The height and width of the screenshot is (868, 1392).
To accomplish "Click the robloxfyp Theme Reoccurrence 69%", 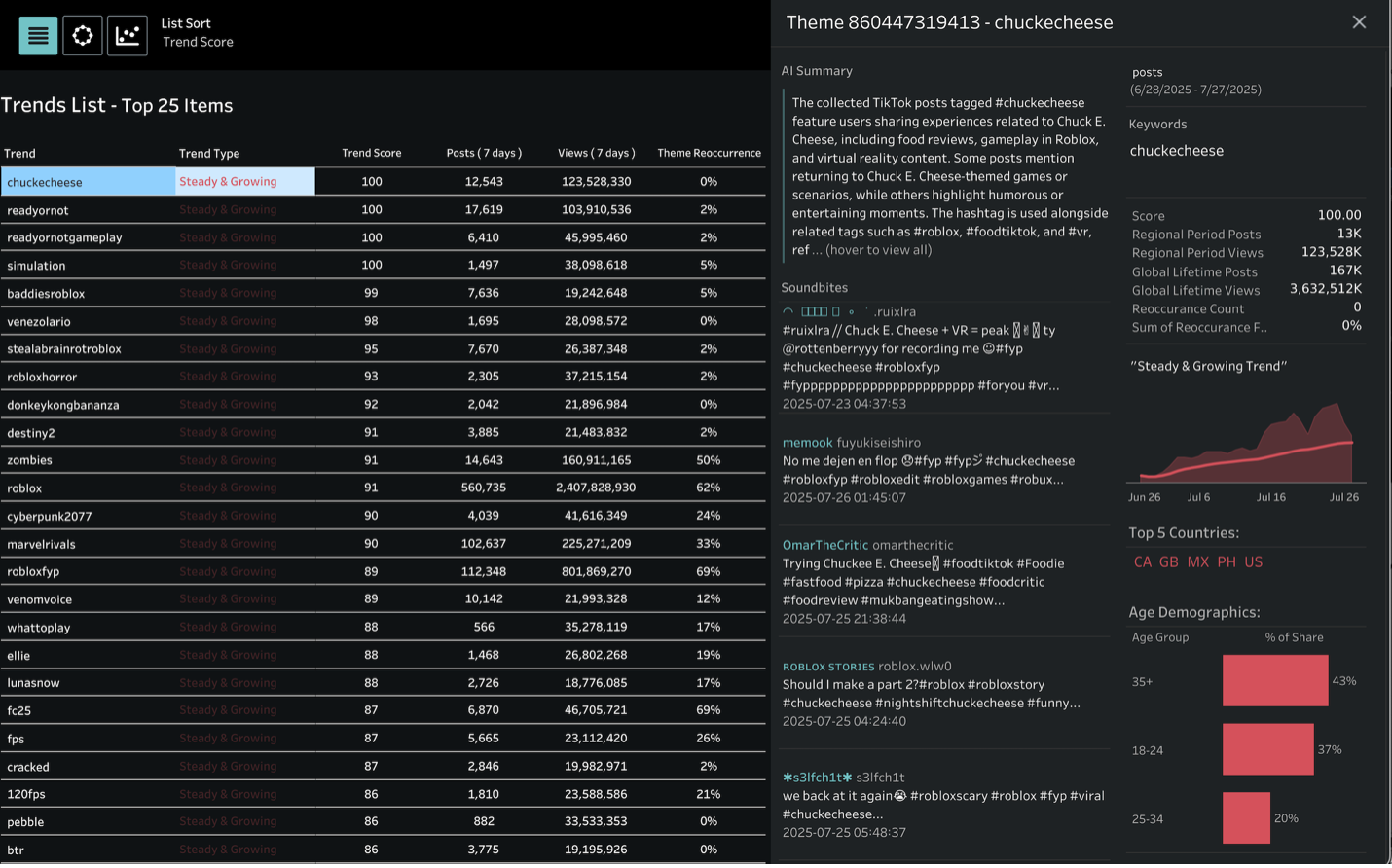I will click(709, 572).
